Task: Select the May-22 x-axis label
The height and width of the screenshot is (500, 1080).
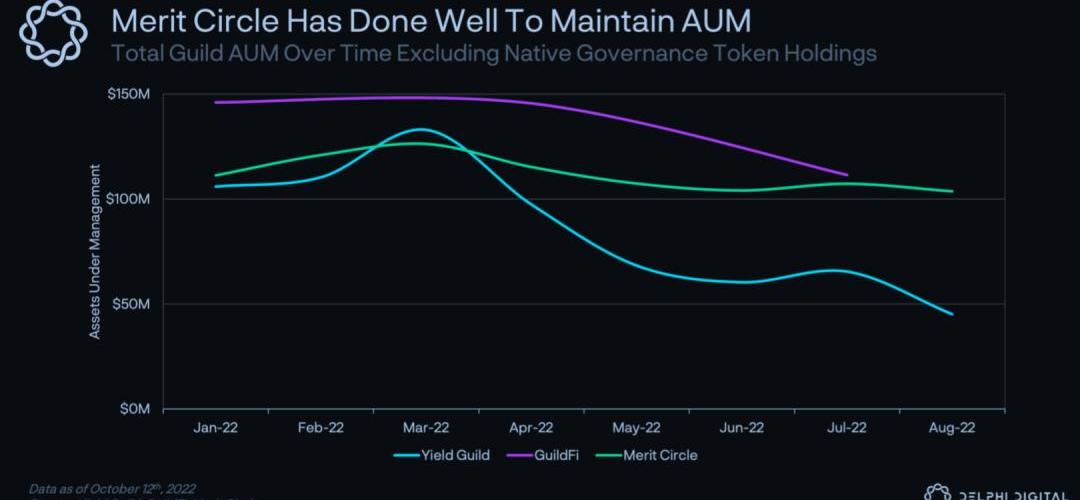Action: pyautogui.click(x=637, y=427)
